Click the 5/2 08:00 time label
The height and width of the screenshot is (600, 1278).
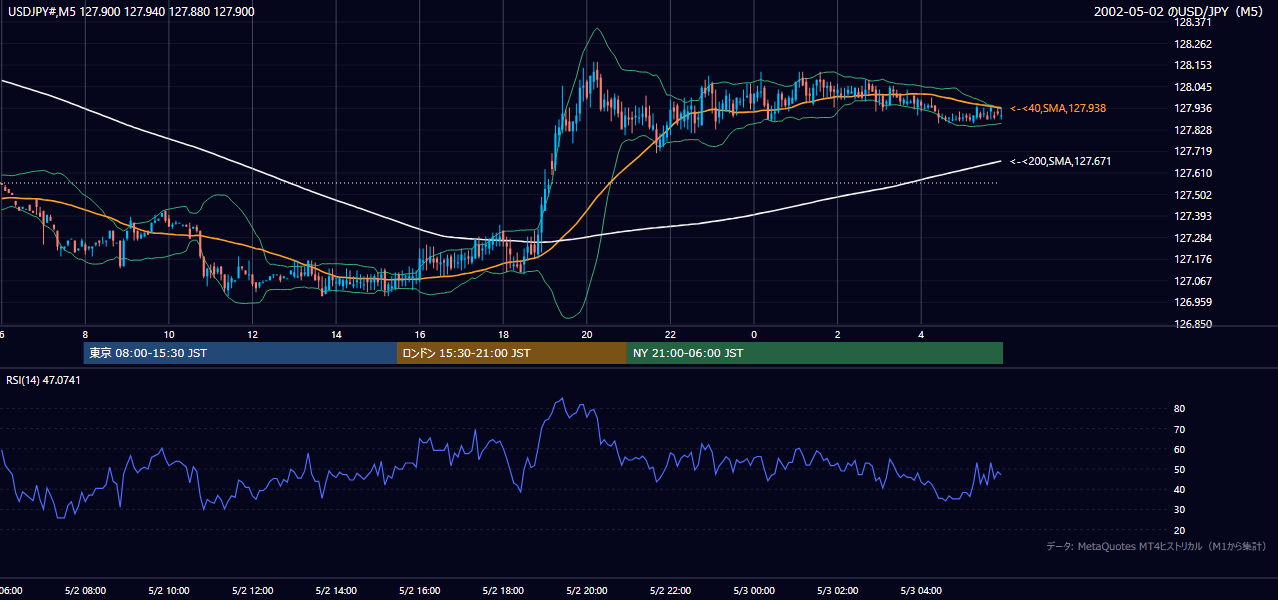click(x=84, y=591)
